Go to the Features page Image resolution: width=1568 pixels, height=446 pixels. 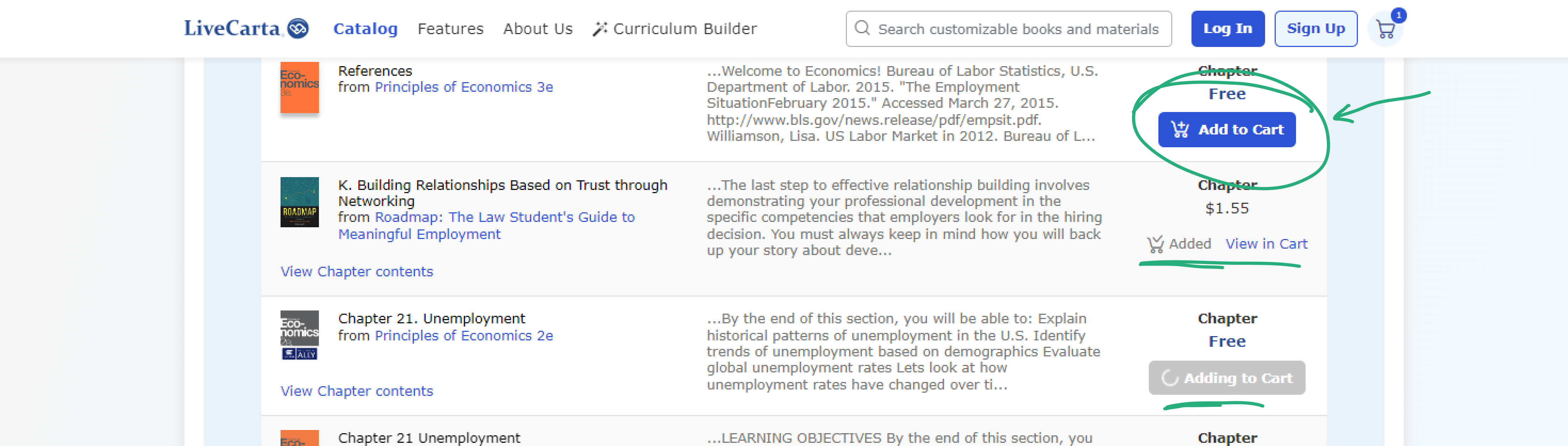(450, 29)
